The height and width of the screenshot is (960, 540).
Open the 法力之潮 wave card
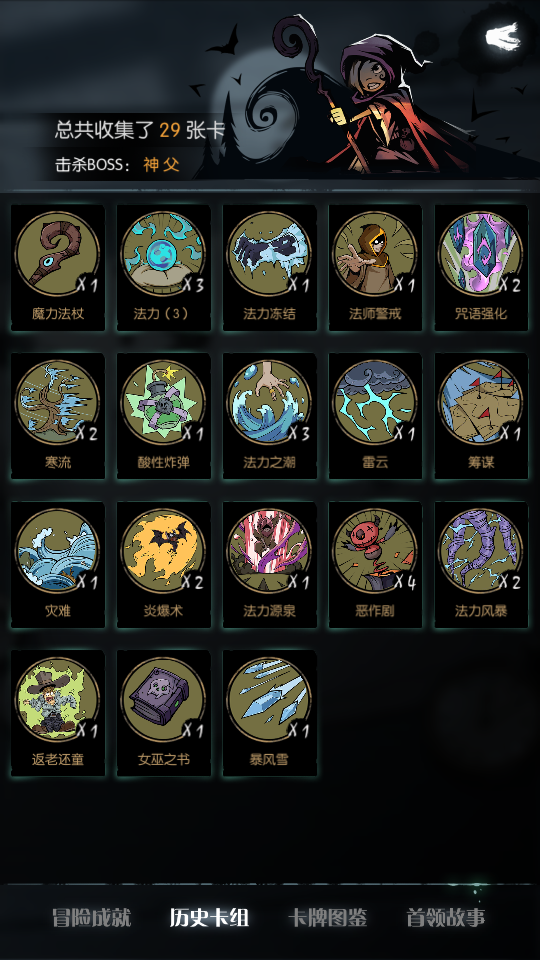click(x=270, y=416)
